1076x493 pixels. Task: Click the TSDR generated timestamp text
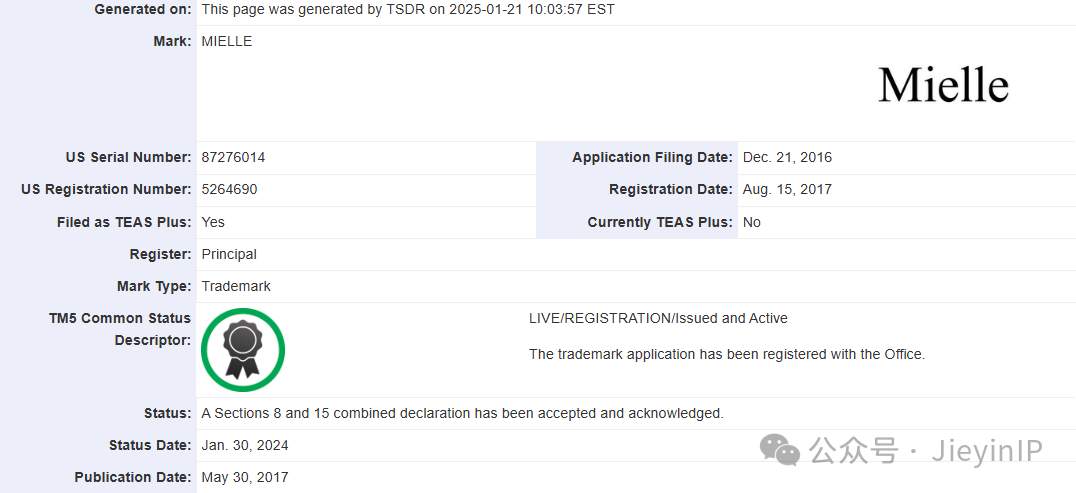click(408, 9)
